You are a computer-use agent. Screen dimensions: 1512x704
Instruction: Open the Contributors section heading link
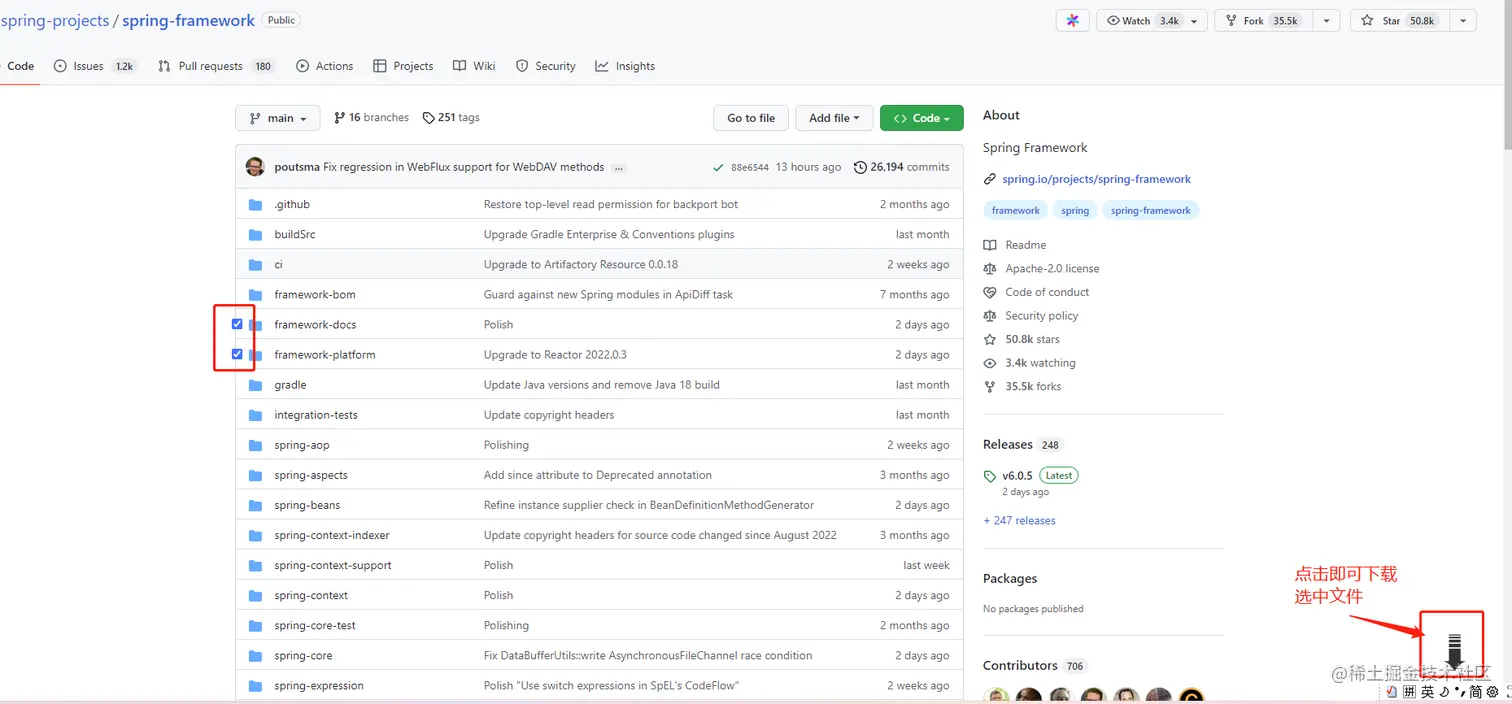pyautogui.click(x=1020, y=666)
